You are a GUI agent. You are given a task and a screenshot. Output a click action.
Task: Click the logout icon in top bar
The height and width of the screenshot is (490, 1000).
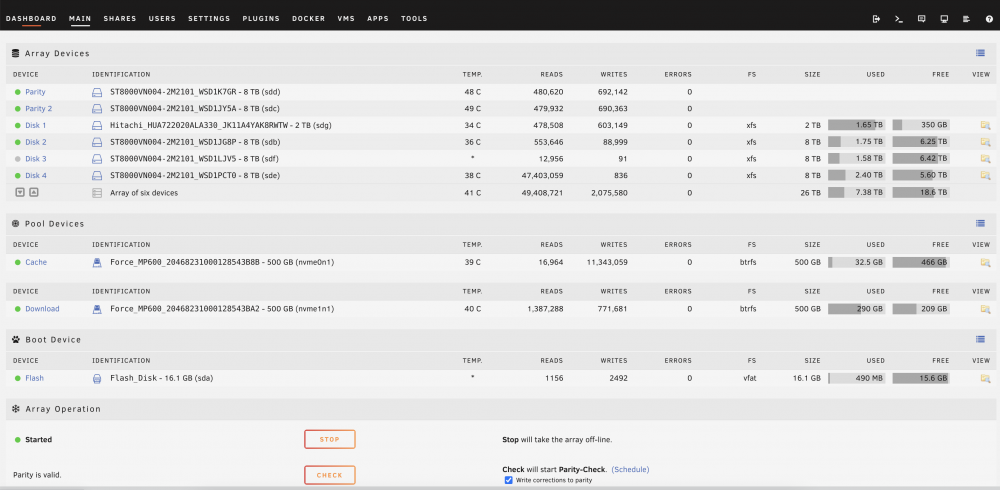[x=876, y=19]
